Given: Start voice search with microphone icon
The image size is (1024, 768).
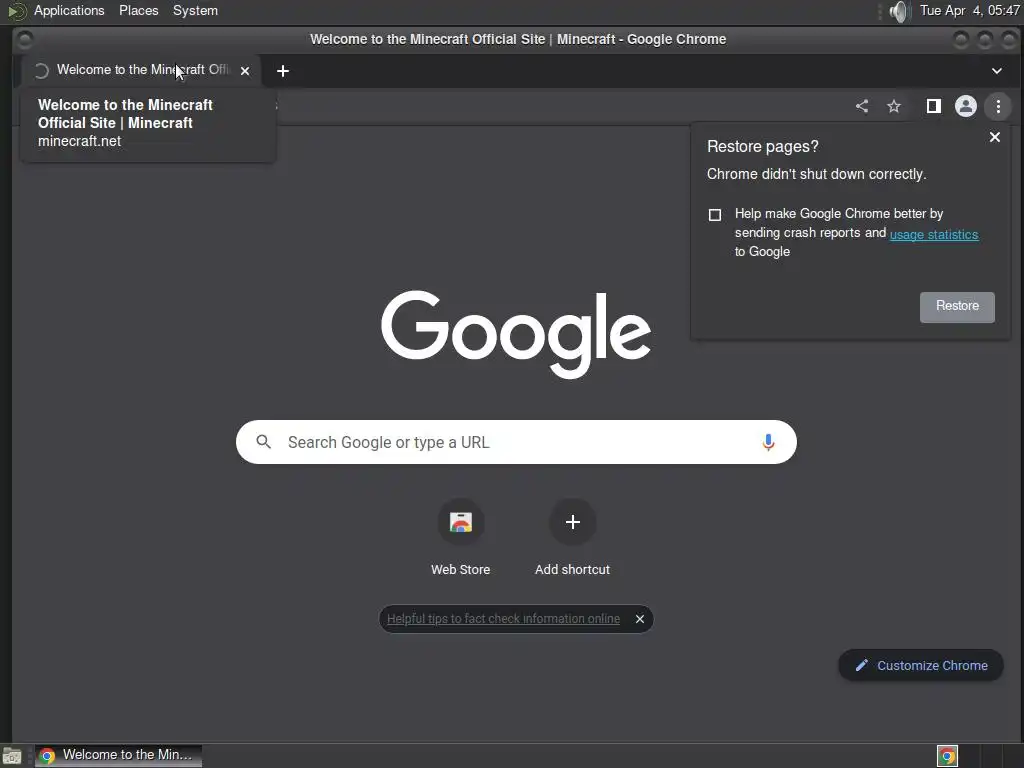Looking at the screenshot, I should 768,442.
